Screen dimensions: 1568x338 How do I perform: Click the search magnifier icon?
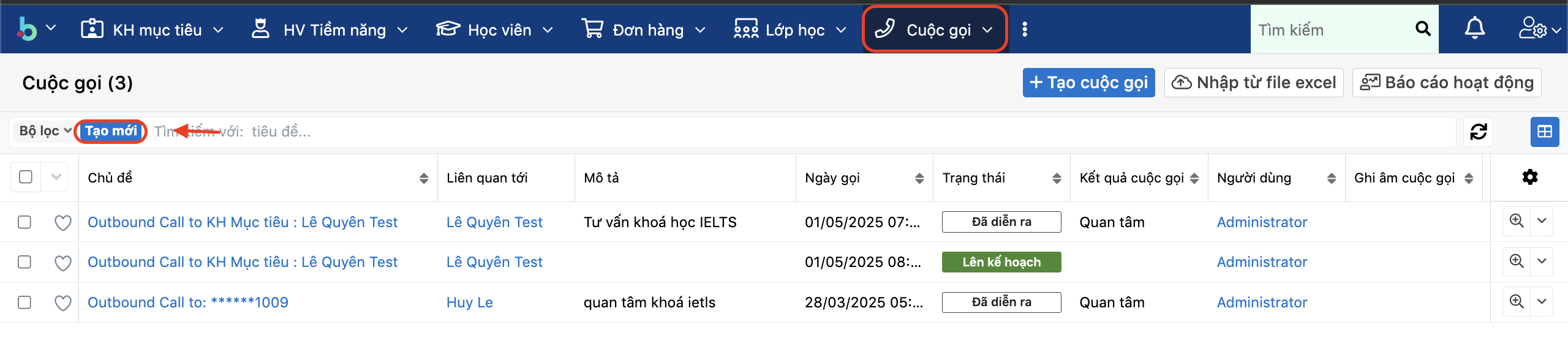click(x=1423, y=29)
